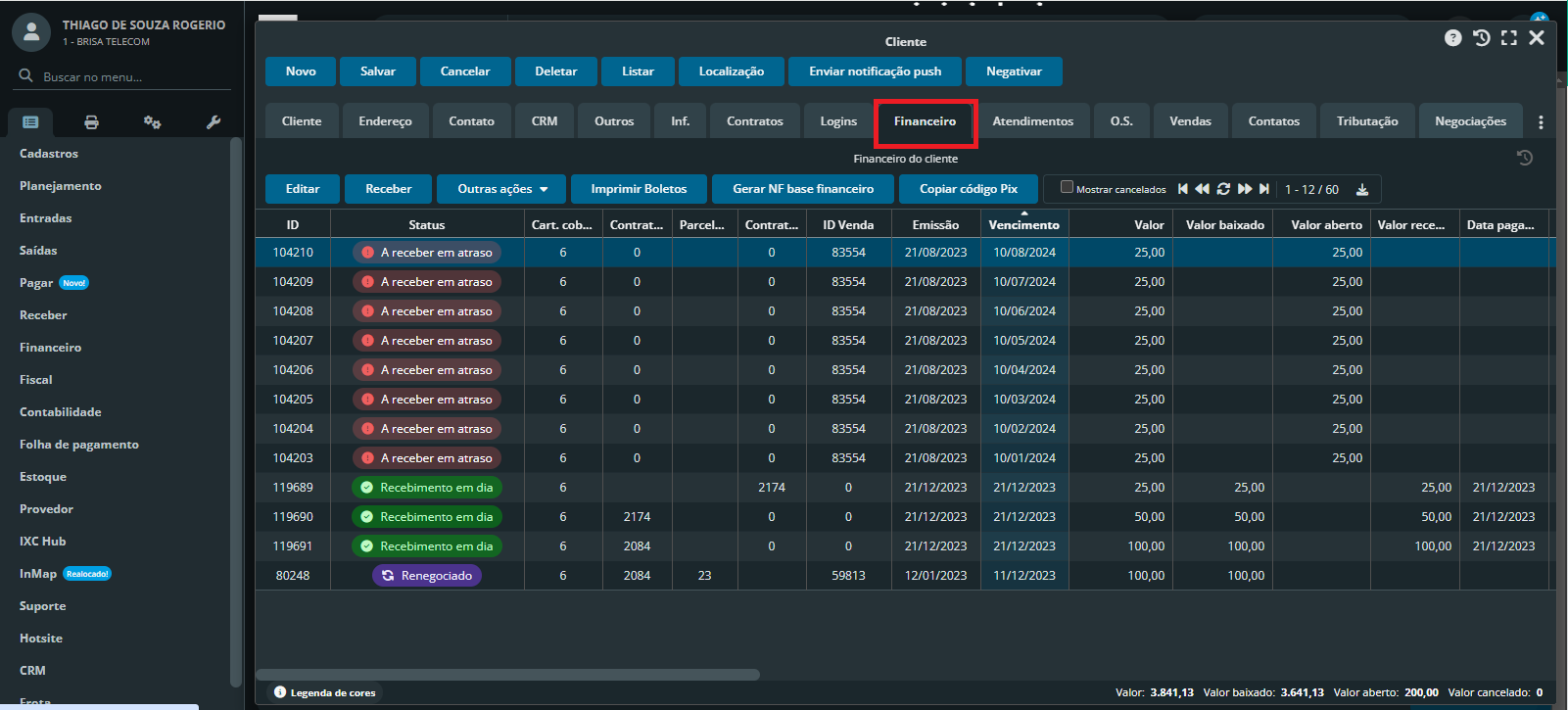Open the three-dot more tabs menu

click(x=1541, y=122)
